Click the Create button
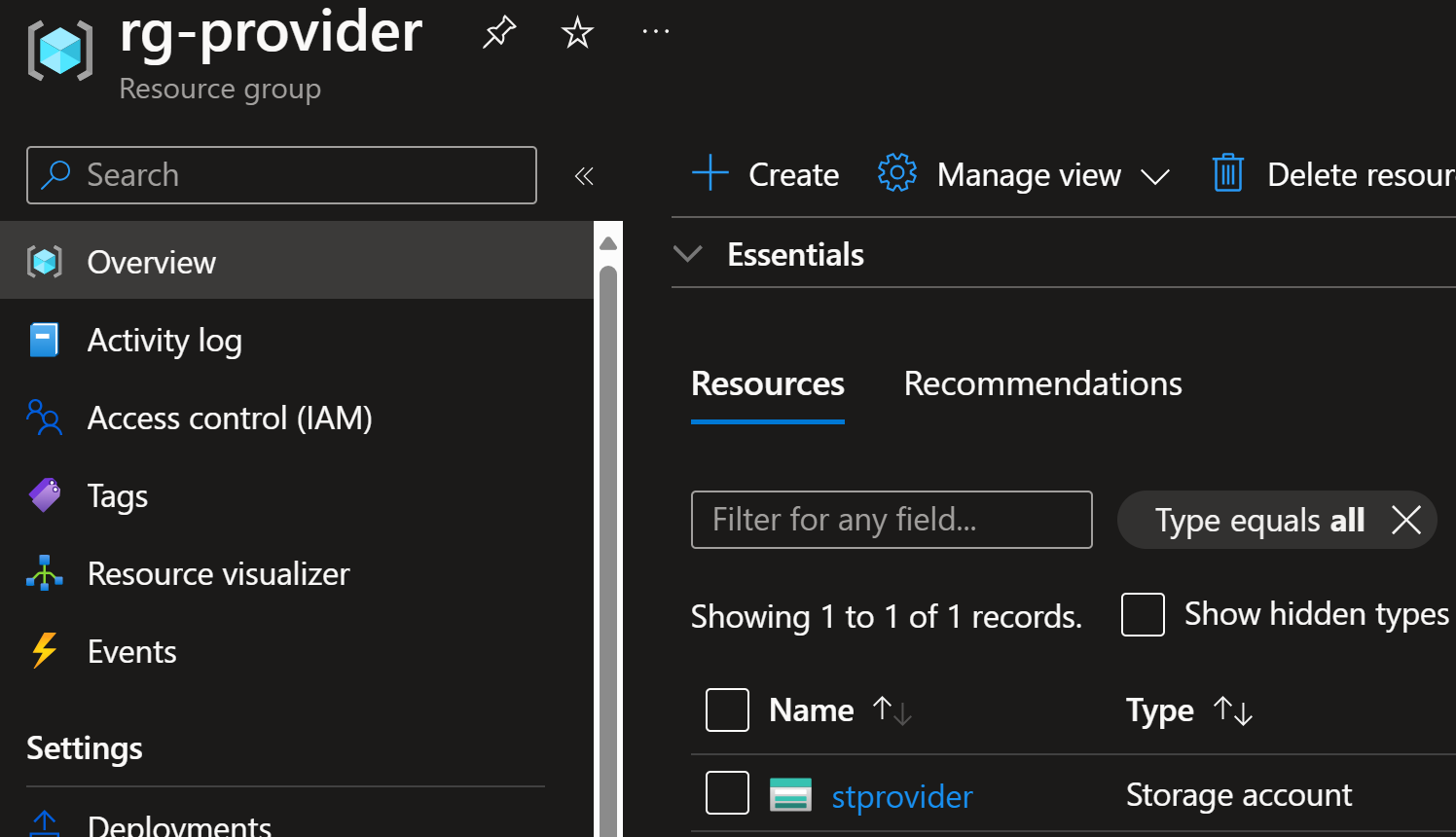Screen dimensions: 1456x837 pos(765,175)
